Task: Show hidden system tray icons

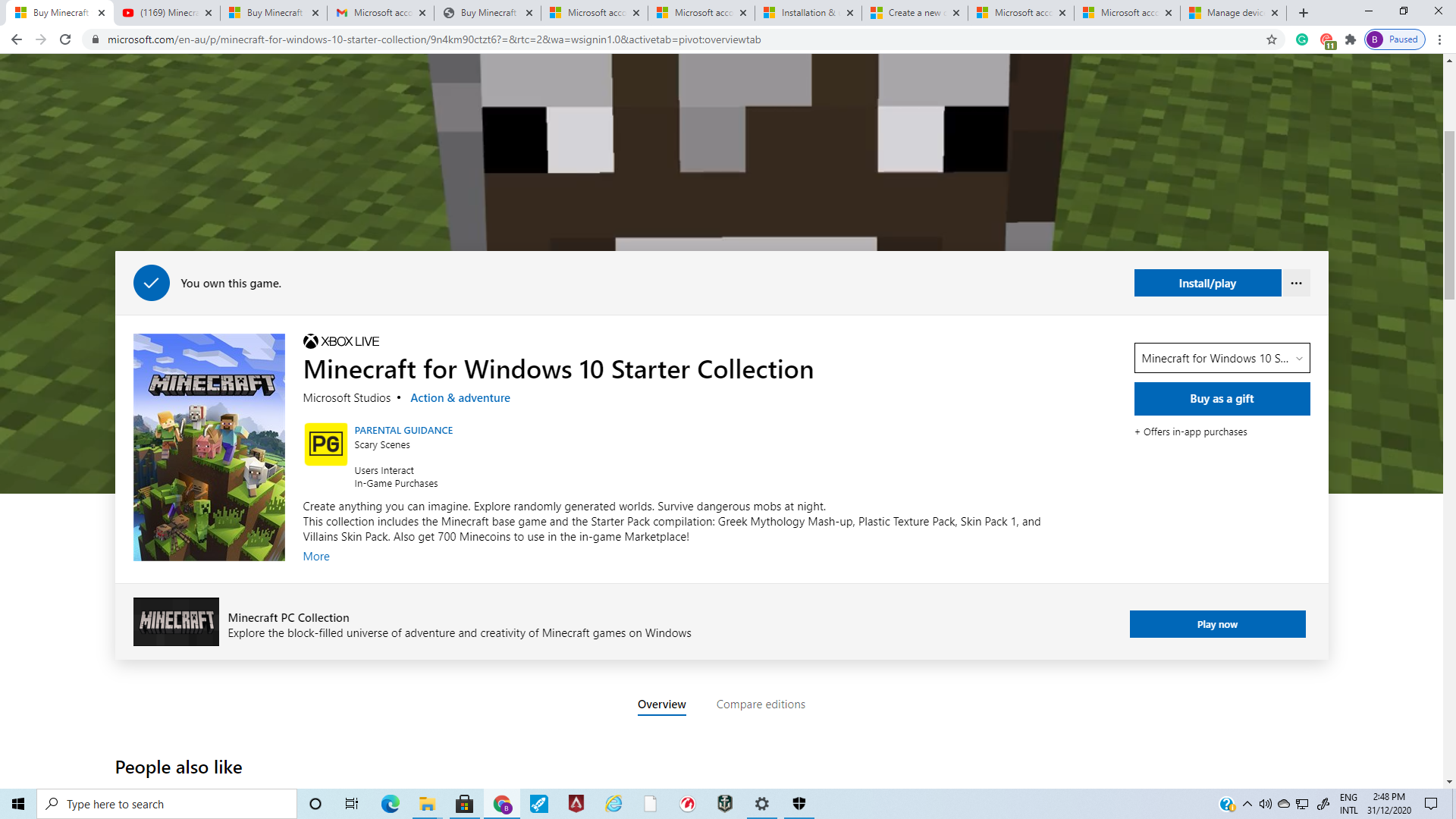Action: (x=1247, y=804)
